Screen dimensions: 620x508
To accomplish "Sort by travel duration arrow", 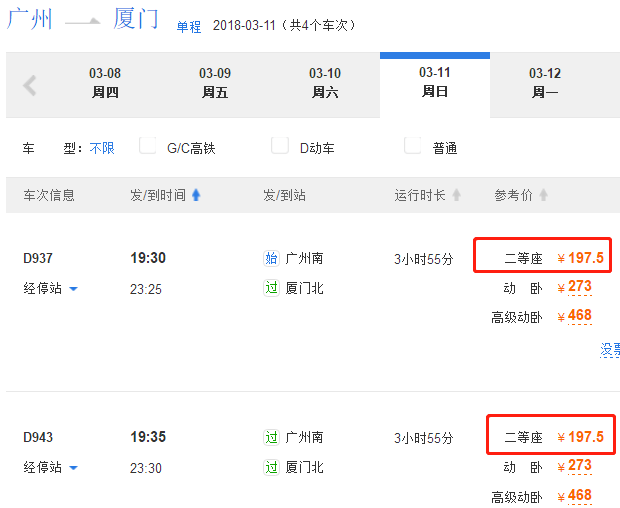I will coord(457,195).
